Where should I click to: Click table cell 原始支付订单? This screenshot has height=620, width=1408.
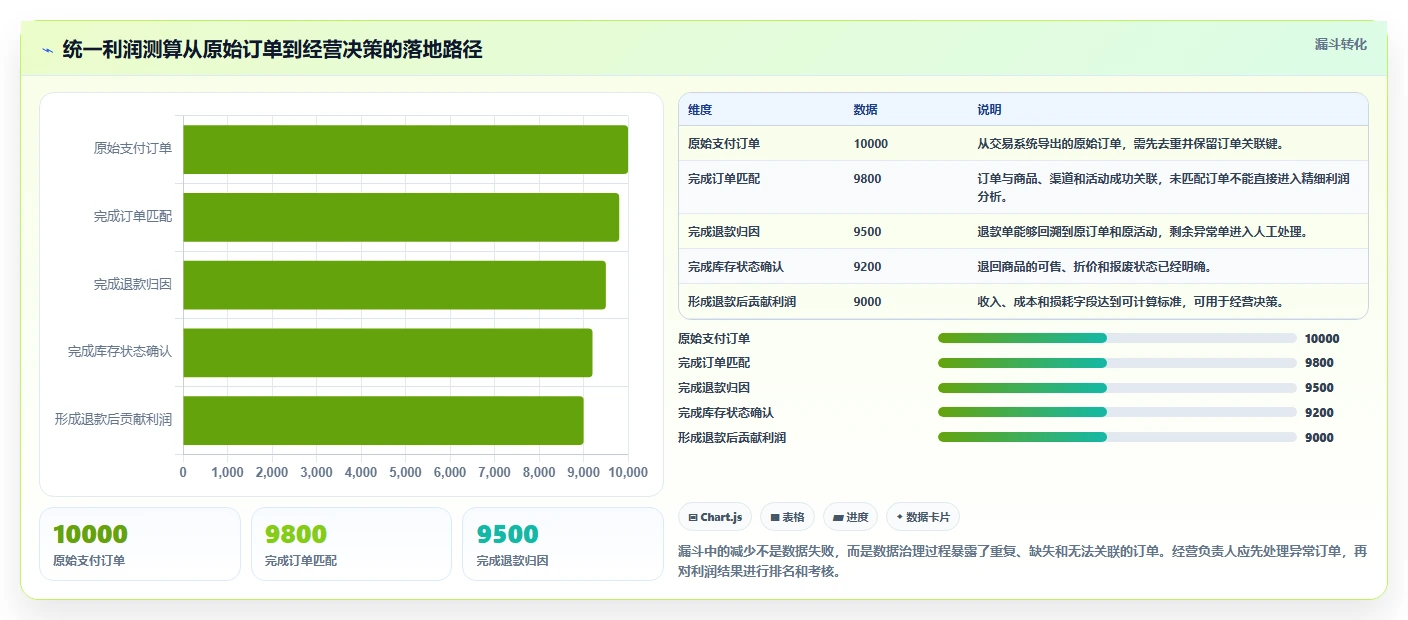click(724, 144)
